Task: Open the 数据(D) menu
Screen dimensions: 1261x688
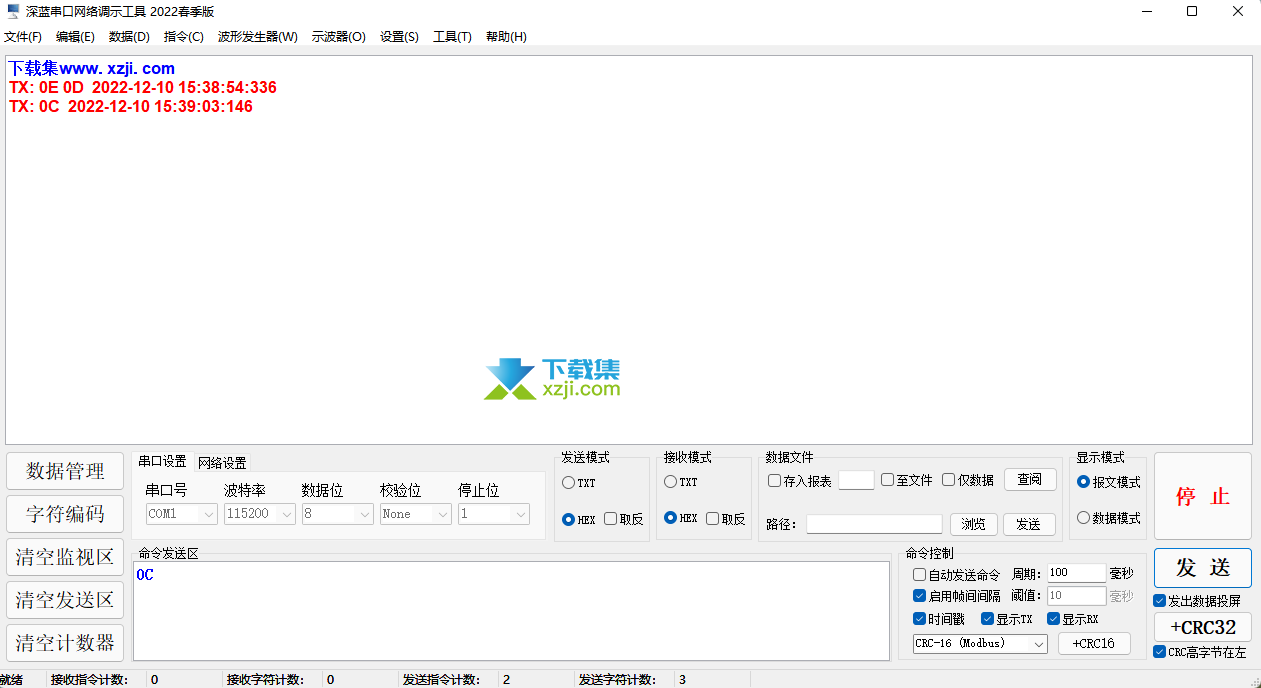Action: tap(129, 37)
